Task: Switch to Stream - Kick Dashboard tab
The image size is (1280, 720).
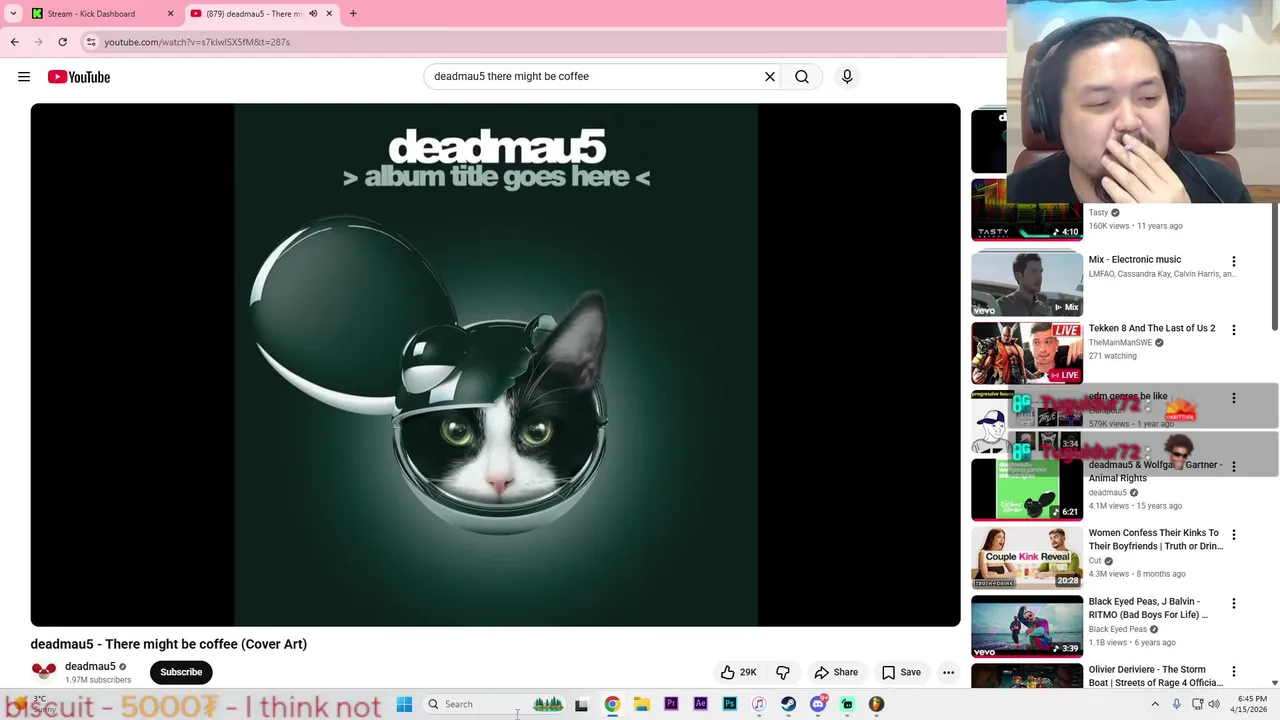Action: [x=91, y=14]
